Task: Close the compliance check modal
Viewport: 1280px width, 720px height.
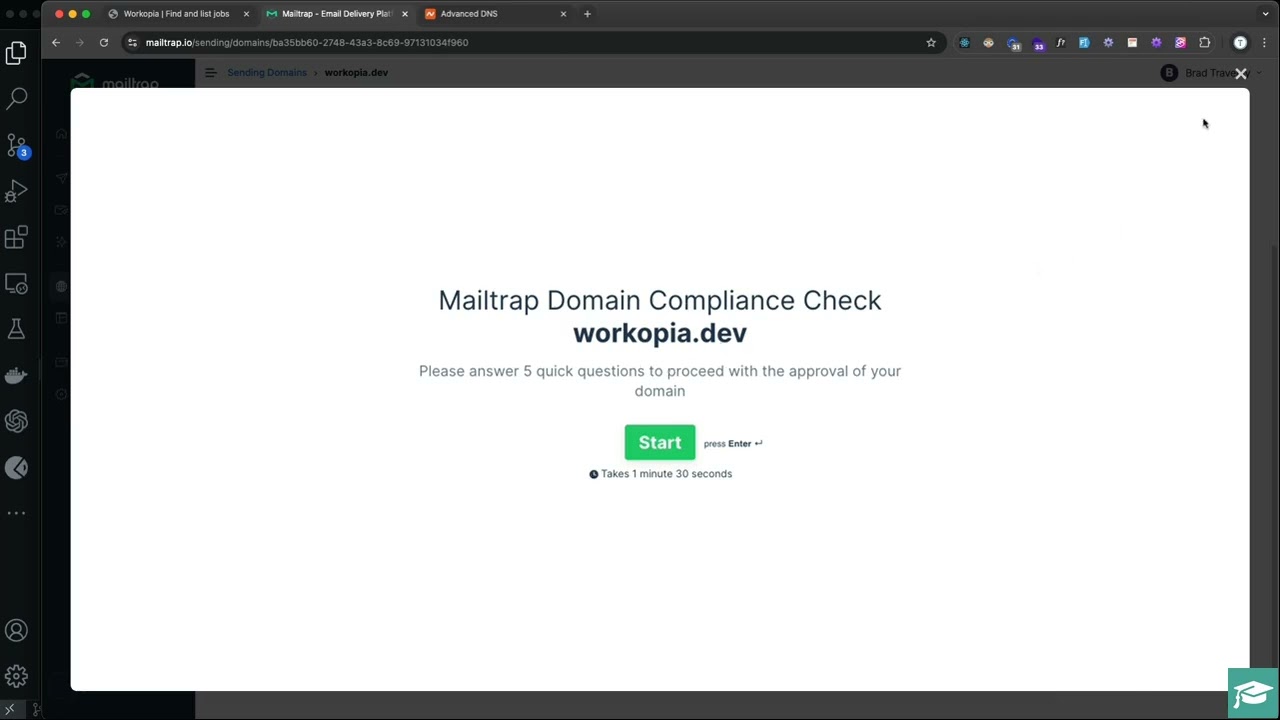Action: [1241, 74]
